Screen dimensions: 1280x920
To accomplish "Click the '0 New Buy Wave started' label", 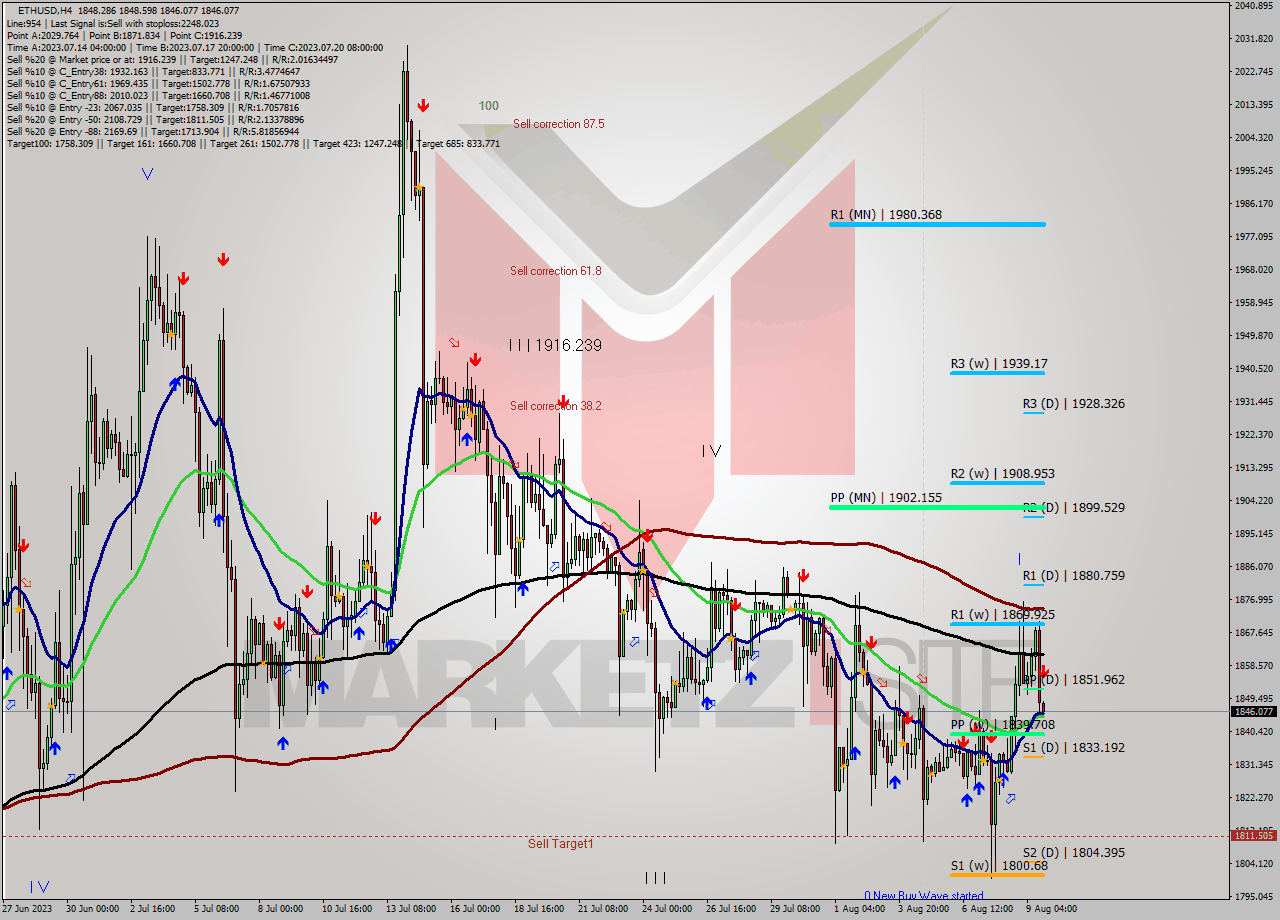I will (x=924, y=896).
